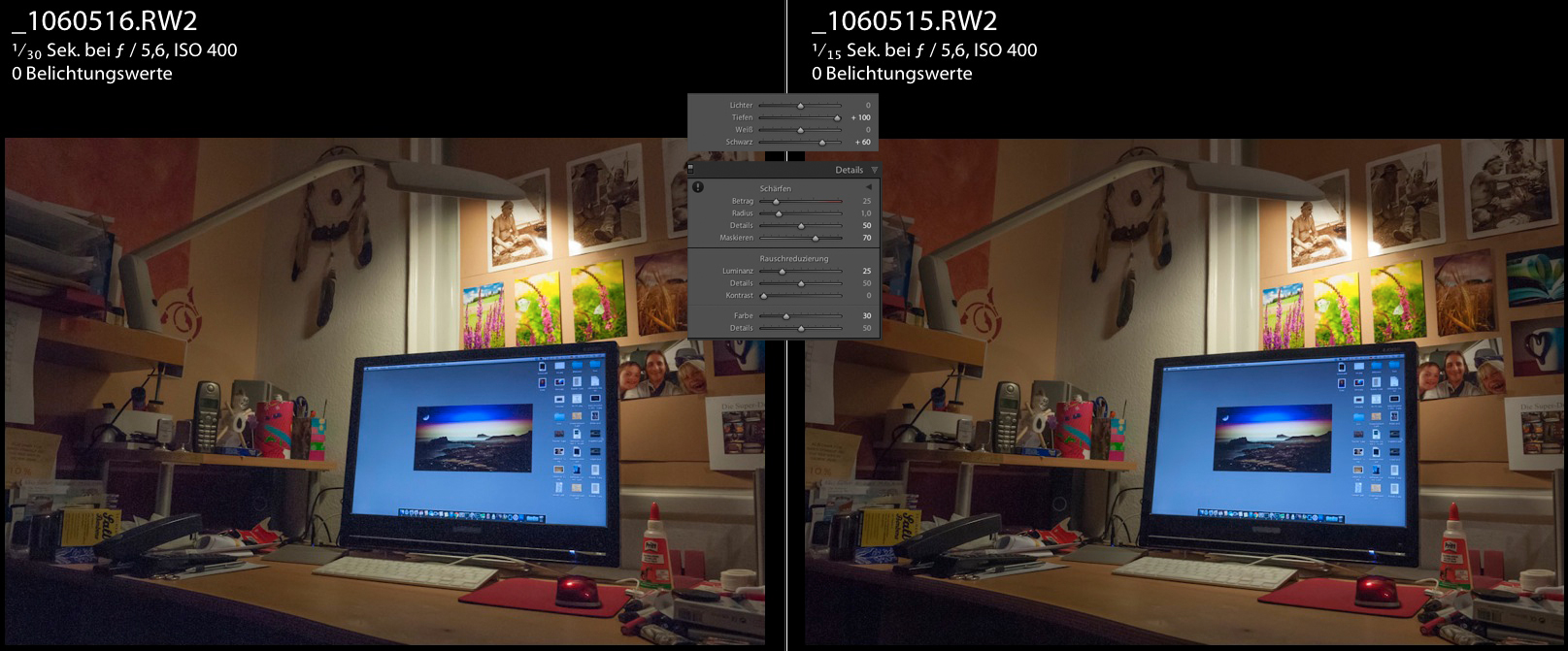This screenshot has height=651, width=1568.
Task: Click the _1060516.RW2 left photo
Action: (384, 391)
